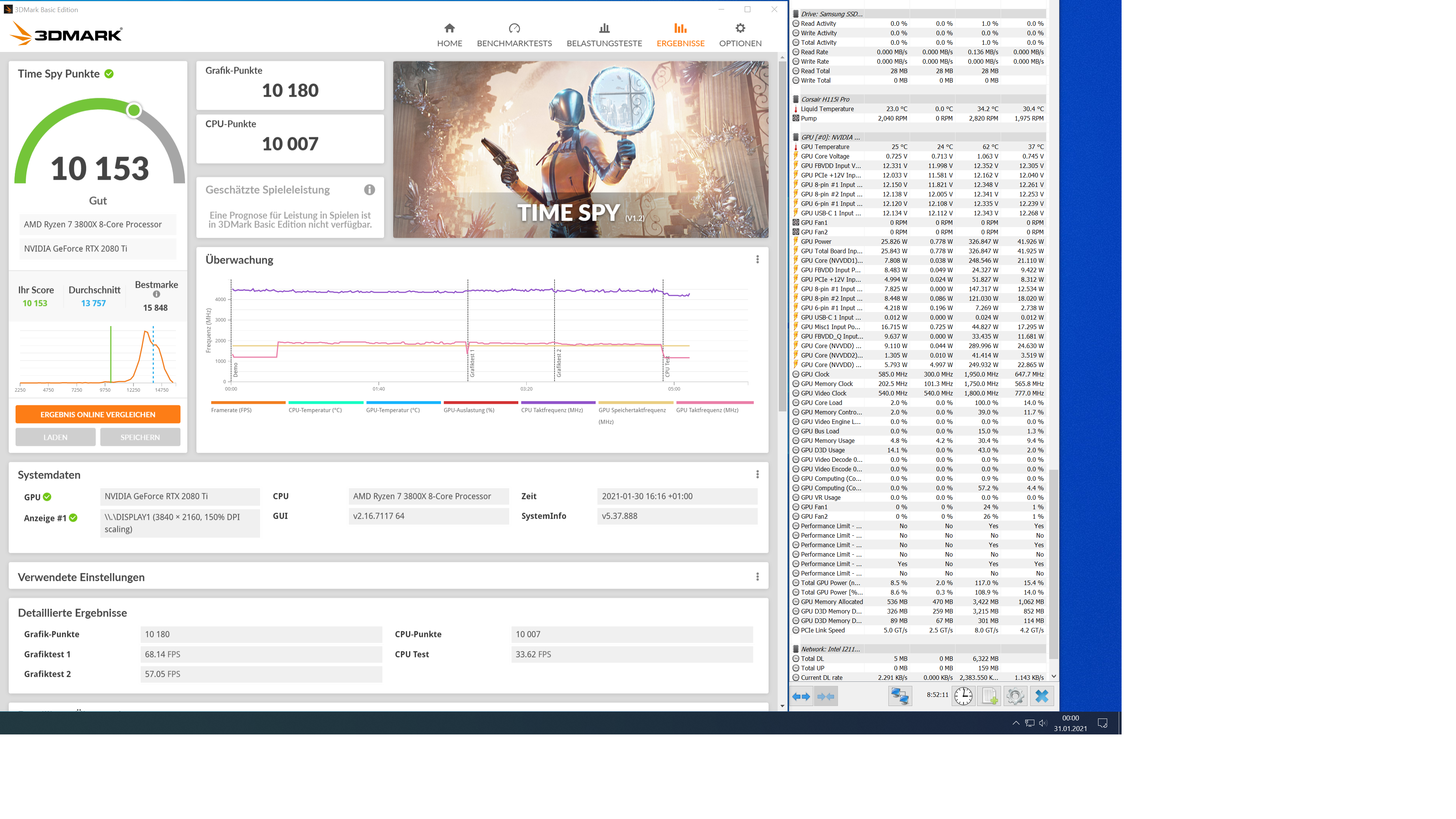Click the HWiNFO clock reset-timer icon
The image size is (1456, 819).
(963, 697)
